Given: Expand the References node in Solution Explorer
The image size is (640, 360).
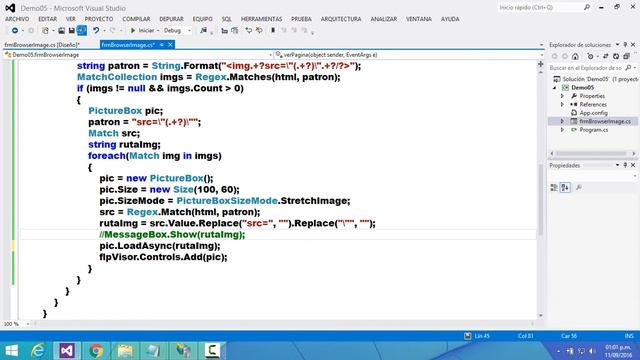Looking at the screenshot, I should point(562,104).
